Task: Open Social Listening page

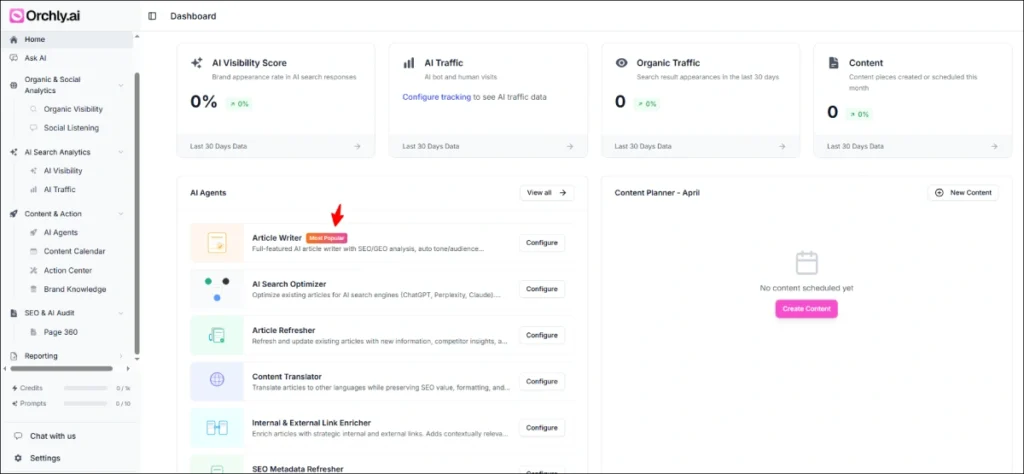Action: 71,128
